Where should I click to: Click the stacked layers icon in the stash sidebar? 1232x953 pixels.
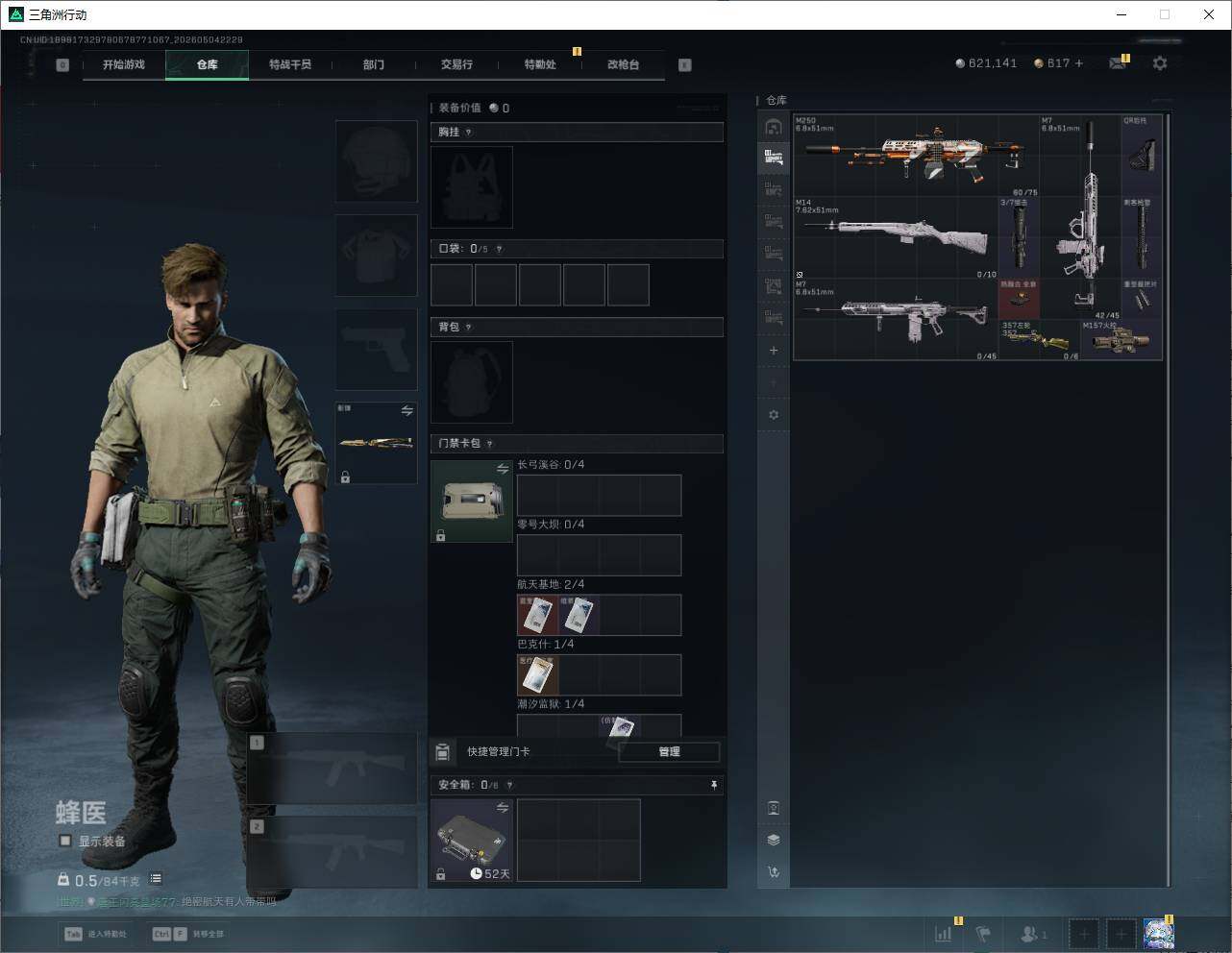pyautogui.click(x=774, y=840)
